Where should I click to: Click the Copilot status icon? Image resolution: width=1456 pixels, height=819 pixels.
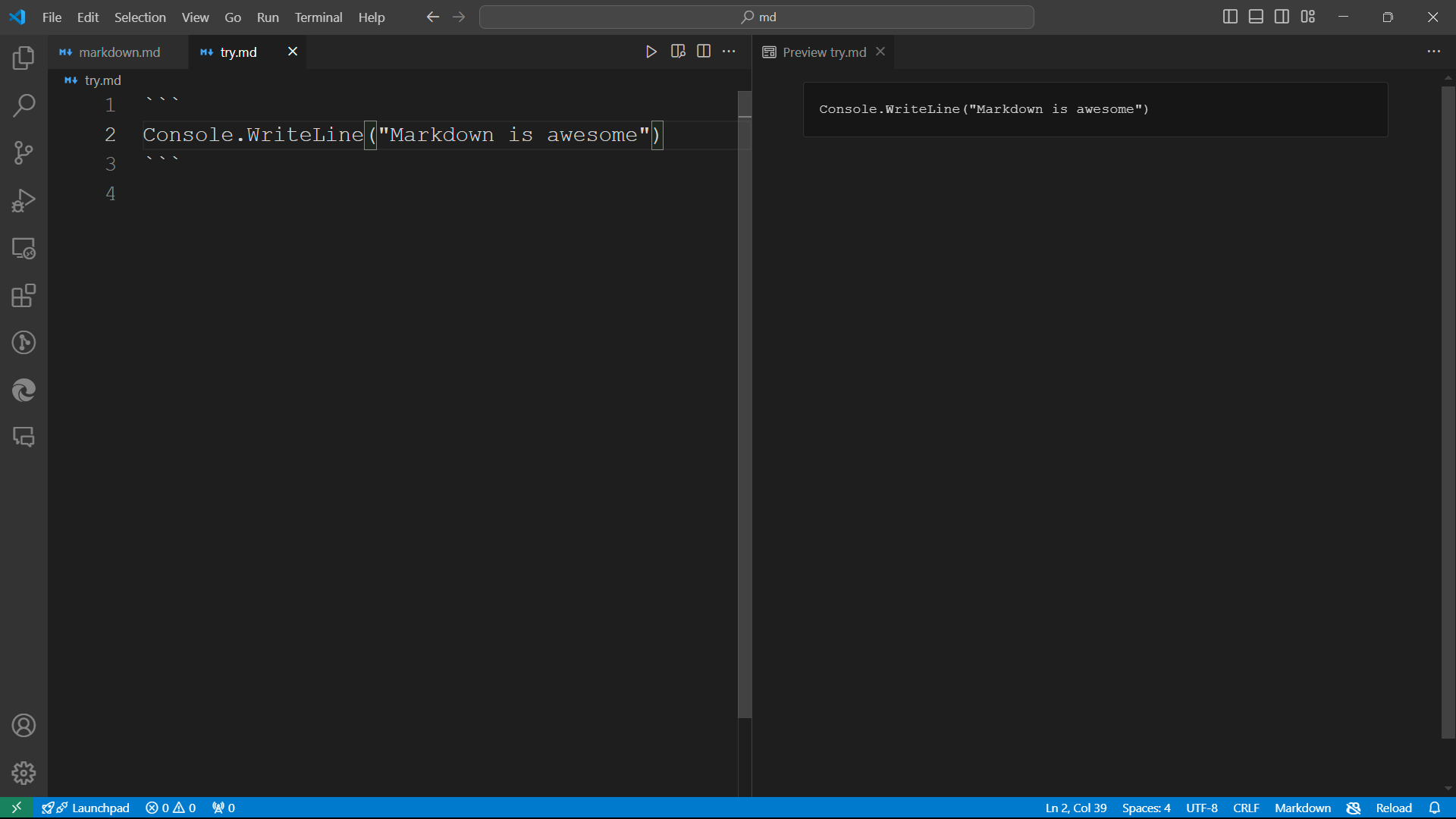click(1354, 808)
